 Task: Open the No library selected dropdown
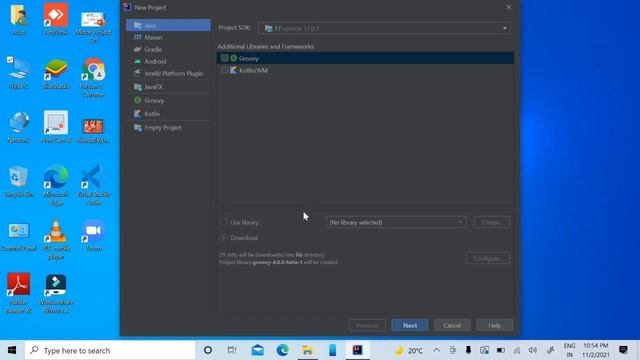[396, 222]
